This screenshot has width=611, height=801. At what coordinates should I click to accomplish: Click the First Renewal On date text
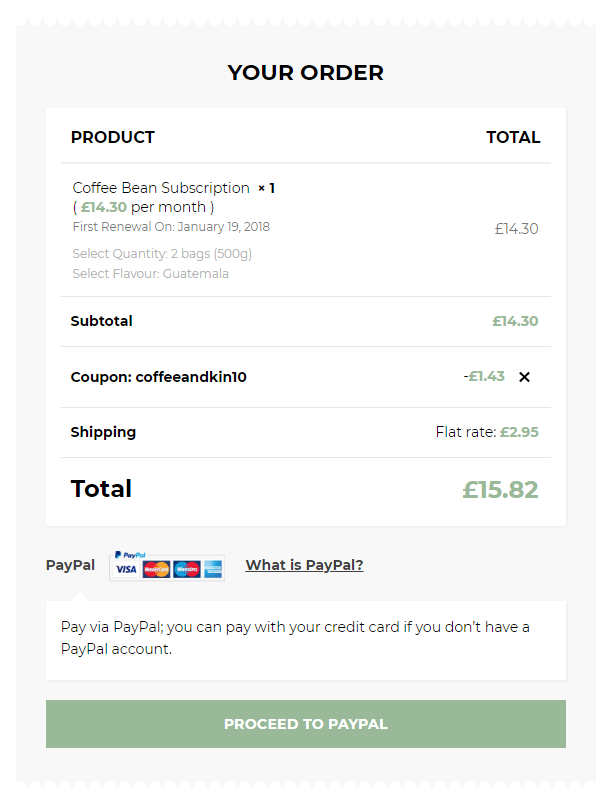pyautogui.click(x=171, y=227)
